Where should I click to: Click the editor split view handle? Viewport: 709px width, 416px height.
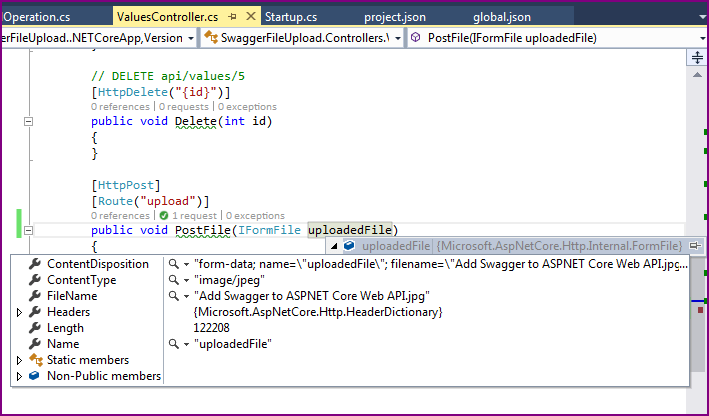pyautogui.click(x=696, y=58)
